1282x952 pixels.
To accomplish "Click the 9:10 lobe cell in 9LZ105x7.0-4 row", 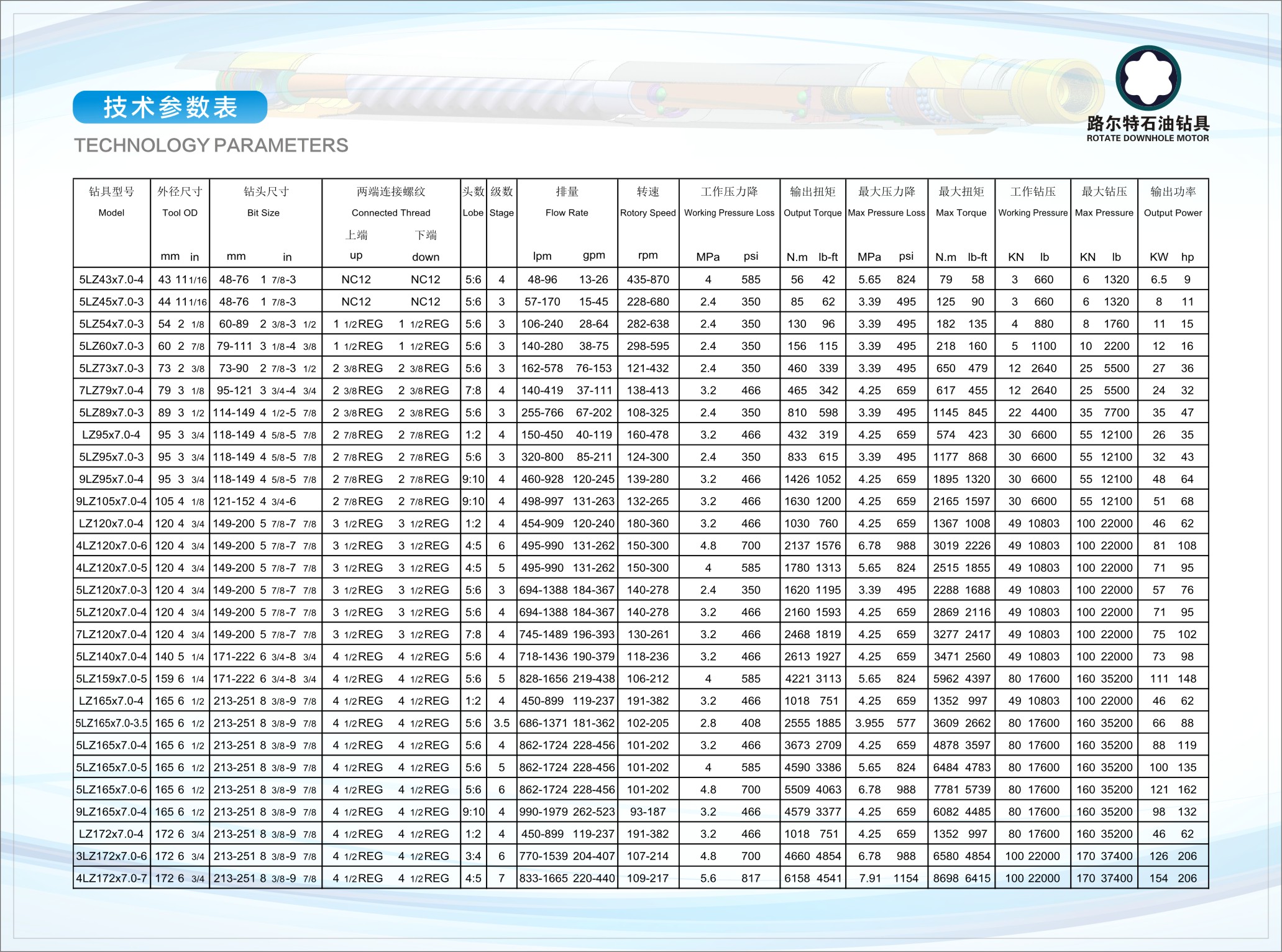I will point(474,501).
